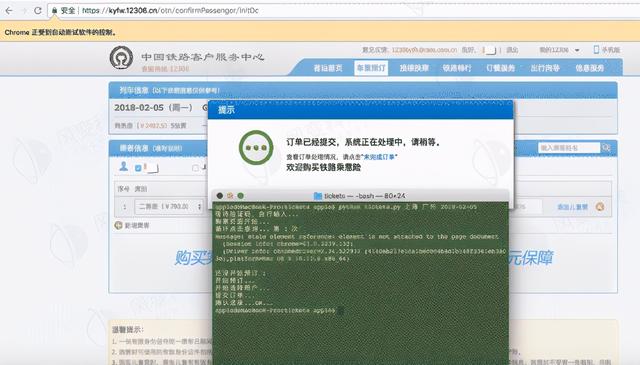The image size is (640, 365).
Task: Click the orange delete passenger icon
Action: point(600,207)
